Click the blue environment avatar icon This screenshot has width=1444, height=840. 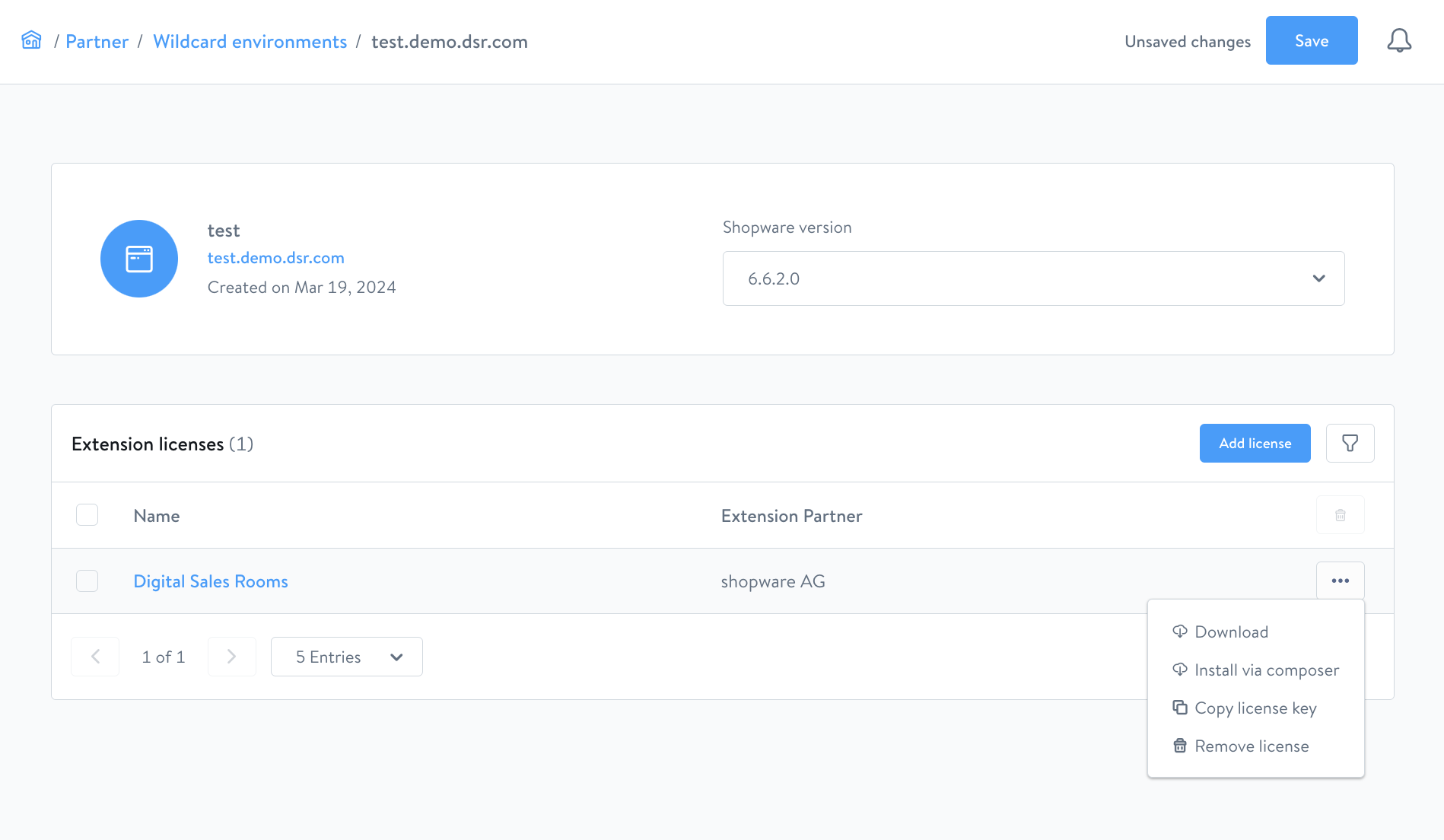[139, 259]
